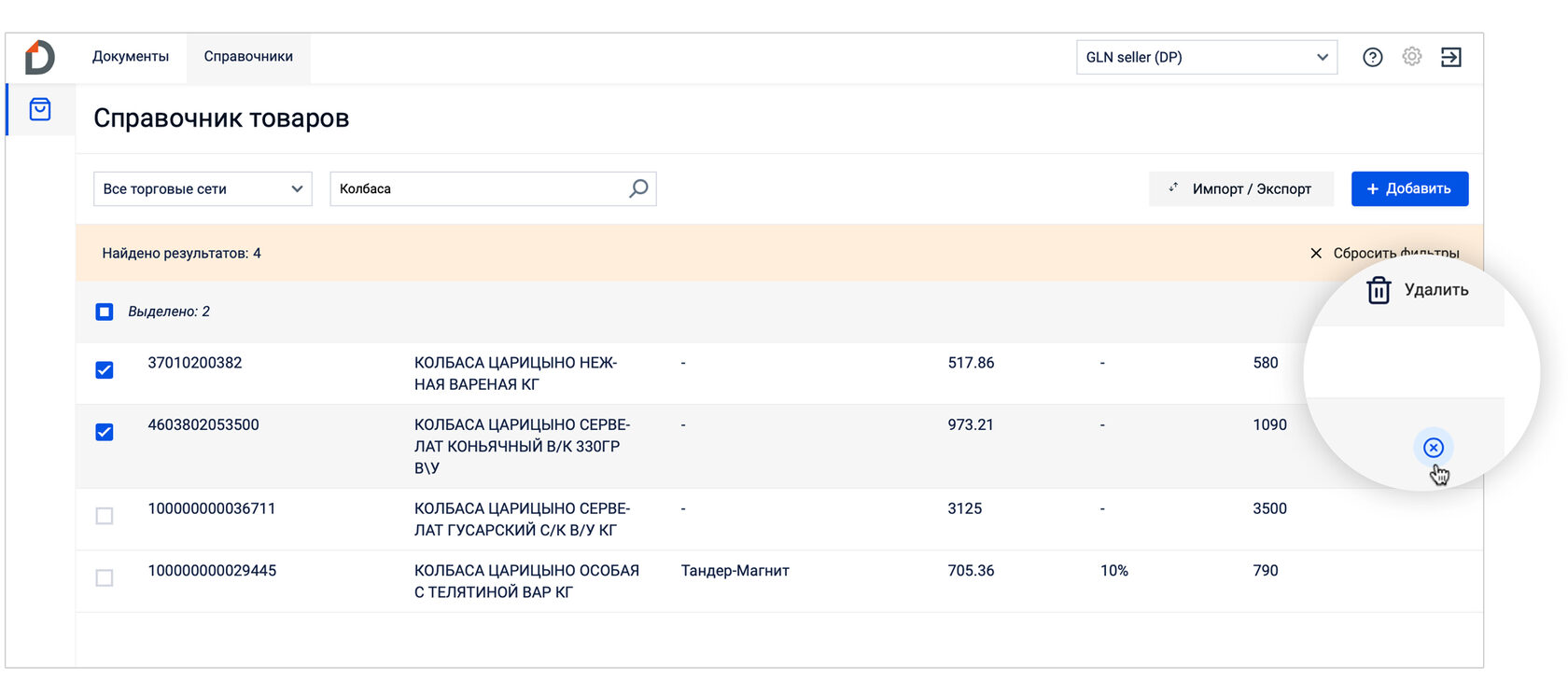Click the 973.21 price value
This screenshot has height=694, width=1568.
pos(971,424)
